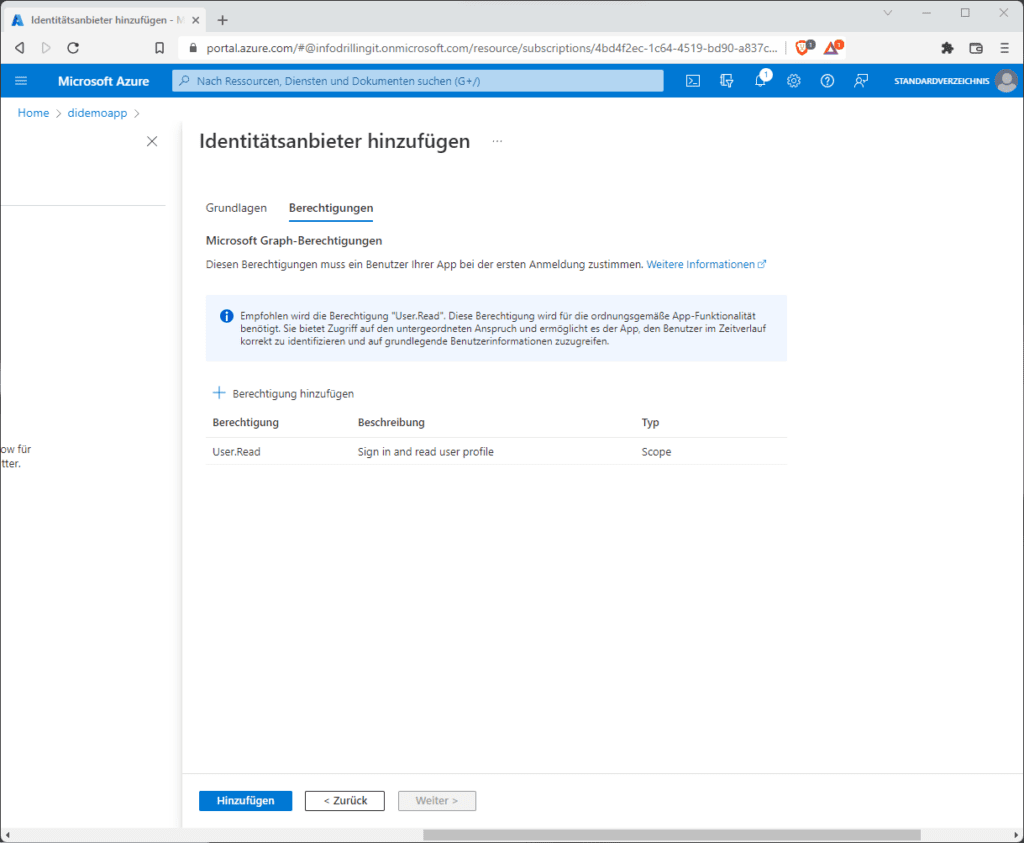Viewport: 1024px width, 843px height.
Task: Open portal settings gear
Action: pyautogui.click(x=793, y=81)
